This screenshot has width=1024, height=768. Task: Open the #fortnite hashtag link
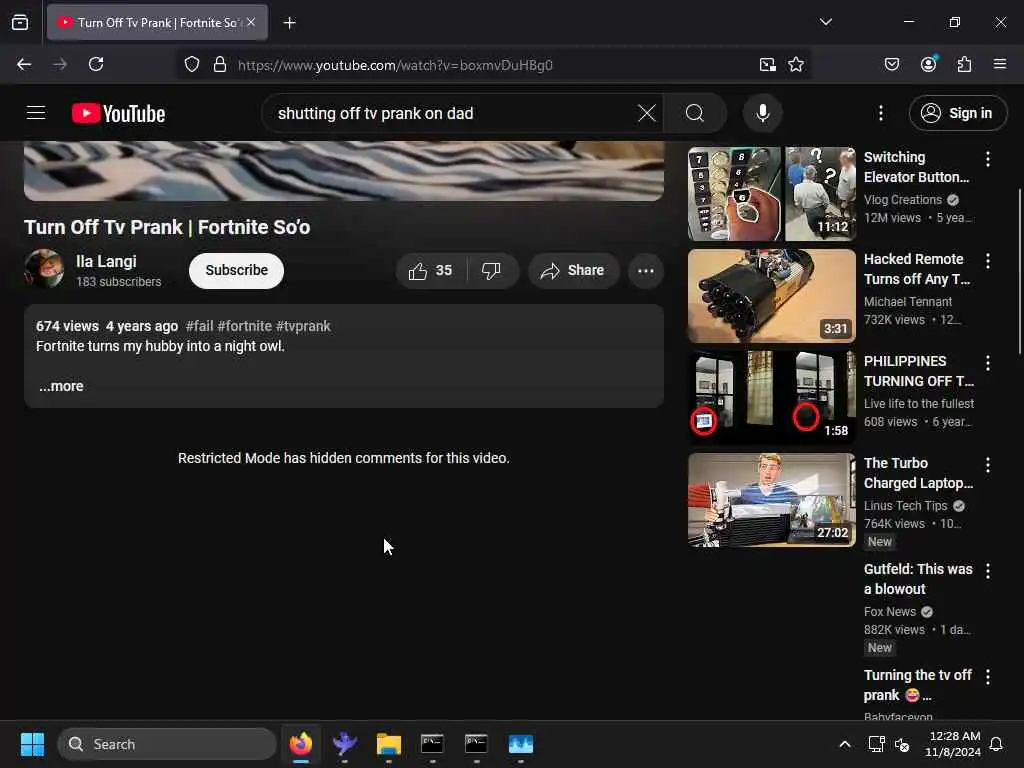coord(244,326)
